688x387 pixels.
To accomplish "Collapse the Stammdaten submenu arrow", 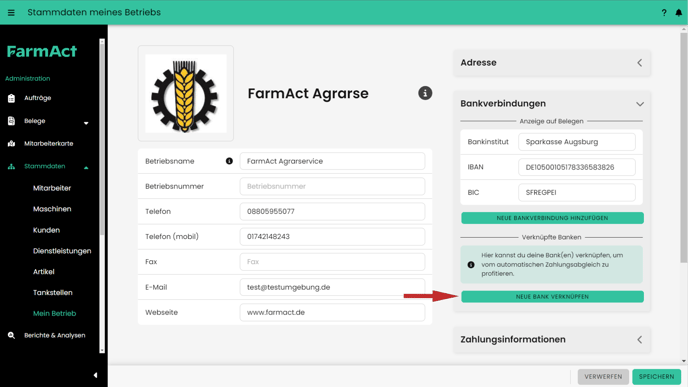I will click(x=86, y=168).
